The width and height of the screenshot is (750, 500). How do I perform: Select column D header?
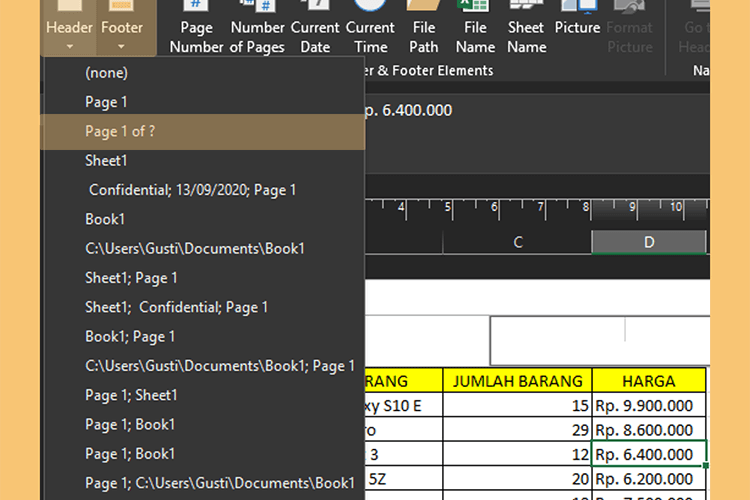coord(649,242)
